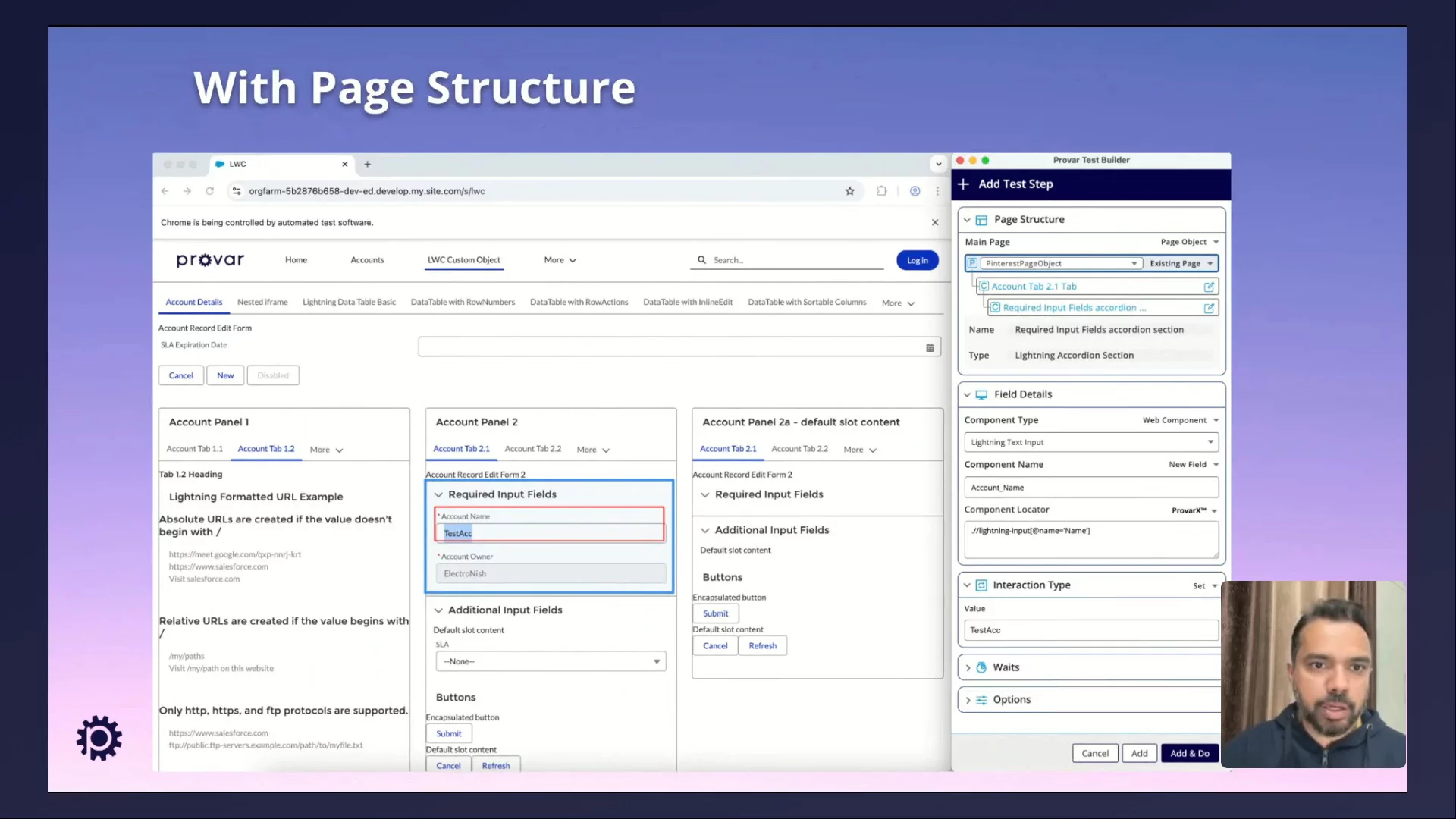Dismiss the automated test software notification bar
Viewport: 1456px width, 819px height.
tap(935, 223)
